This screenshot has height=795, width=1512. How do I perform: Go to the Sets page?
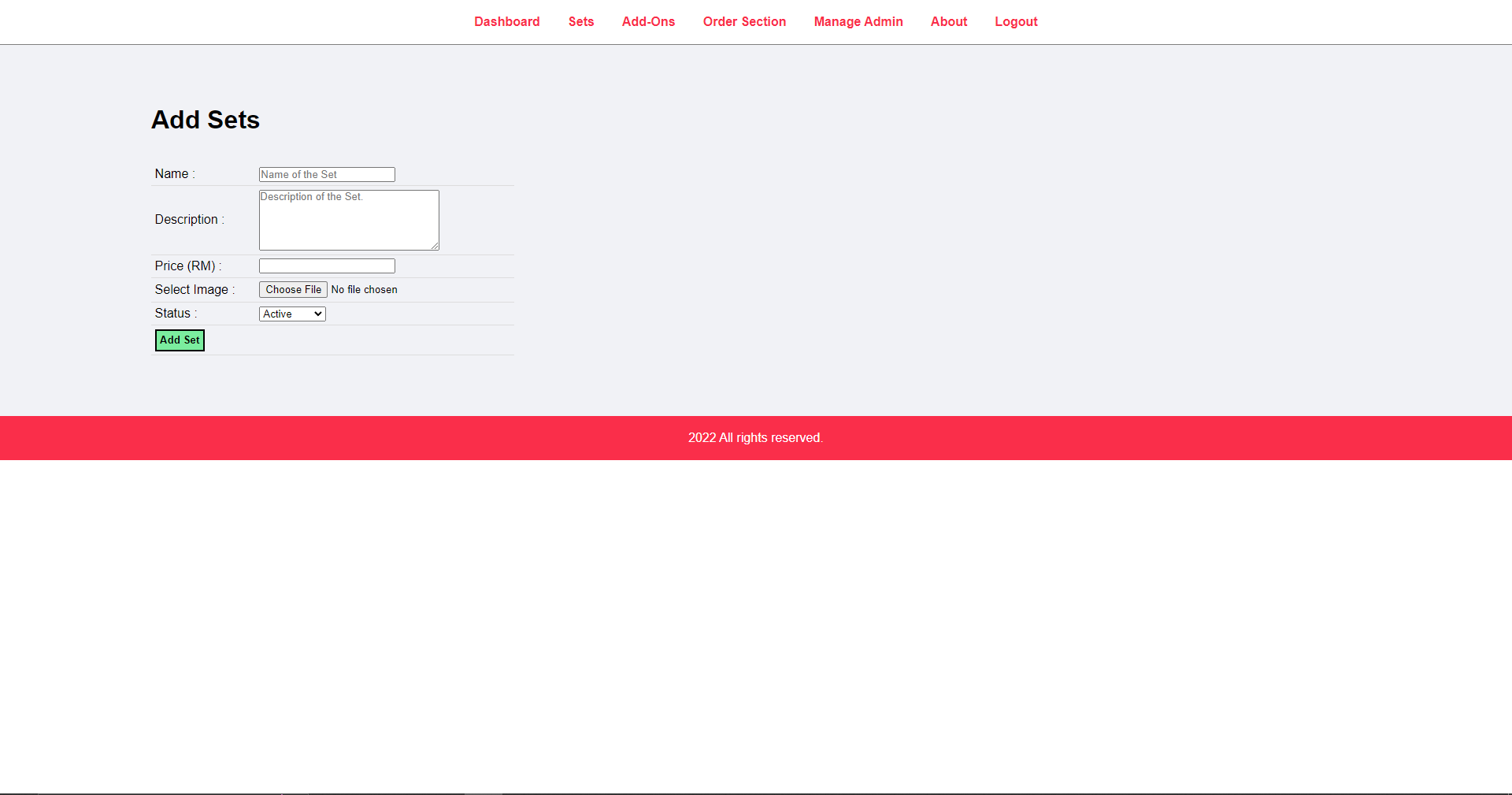pos(581,22)
